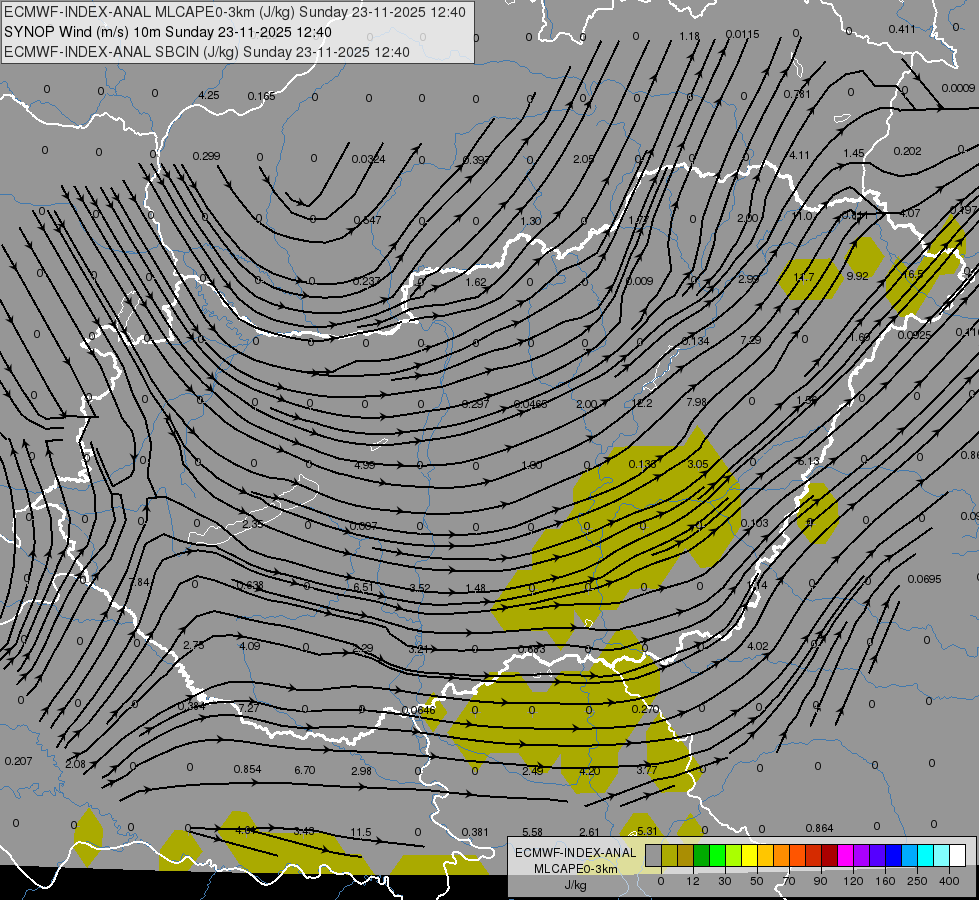This screenshot has height=900, width=979.
Task: Click the map value 7.84
Action: point(139,582)
